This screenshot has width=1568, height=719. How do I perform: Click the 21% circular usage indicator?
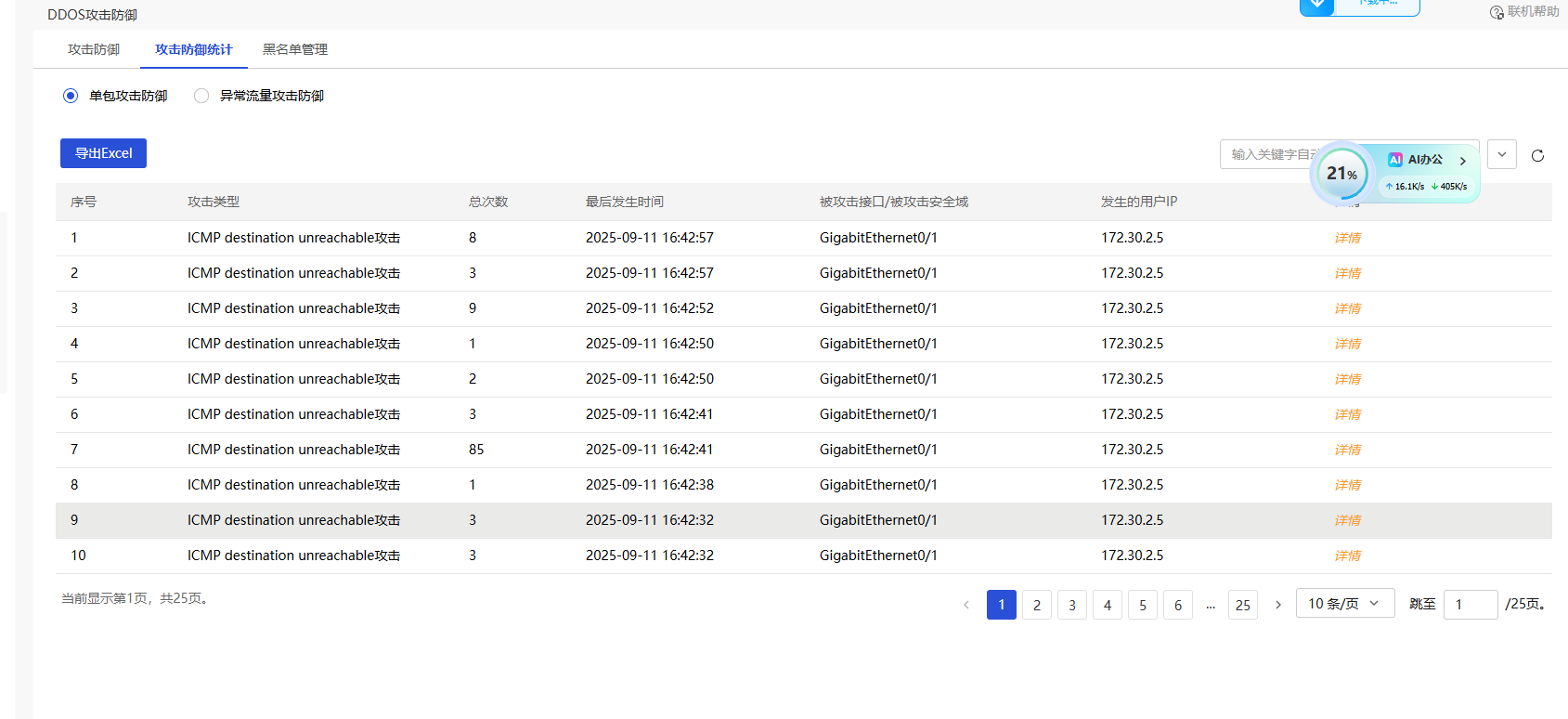pyautogui.click(x=1341, y=174)
